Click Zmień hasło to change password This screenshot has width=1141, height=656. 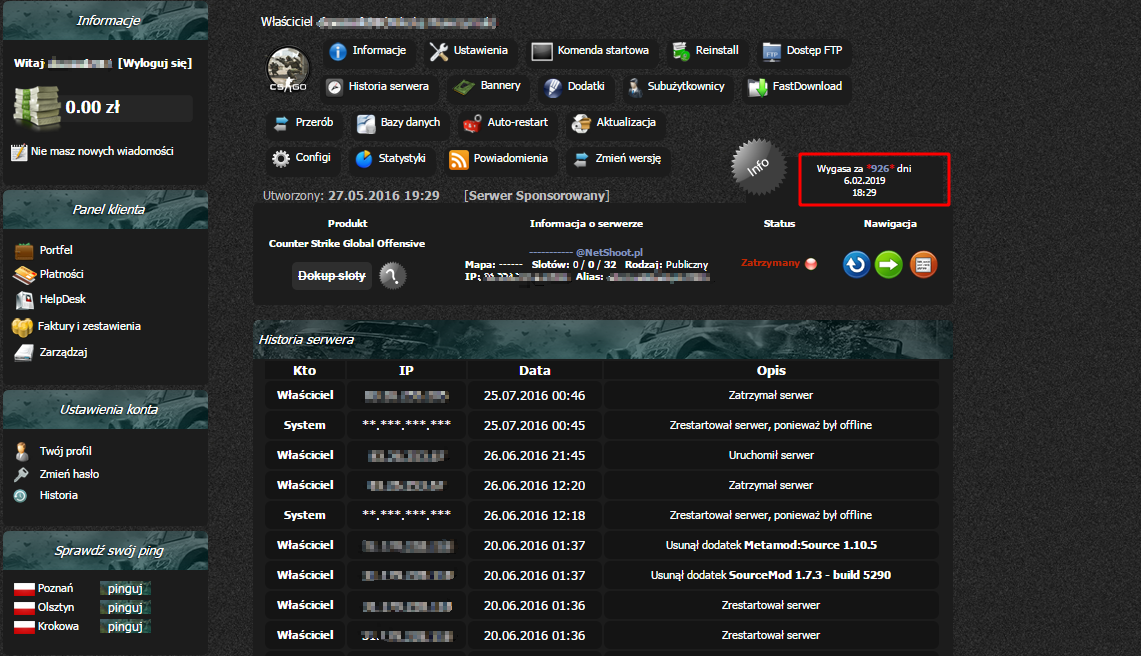[x=69, y=474]
